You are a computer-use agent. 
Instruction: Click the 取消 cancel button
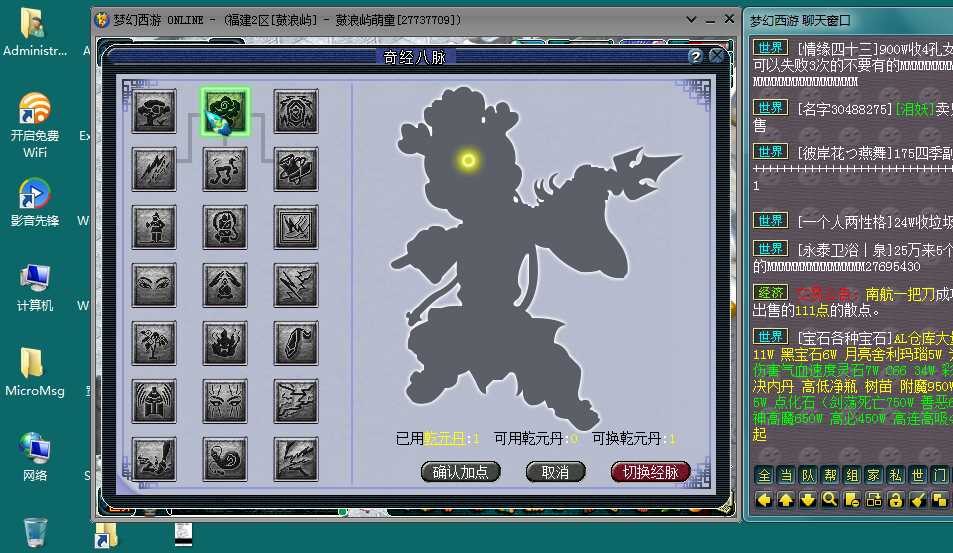pos(555,472)
